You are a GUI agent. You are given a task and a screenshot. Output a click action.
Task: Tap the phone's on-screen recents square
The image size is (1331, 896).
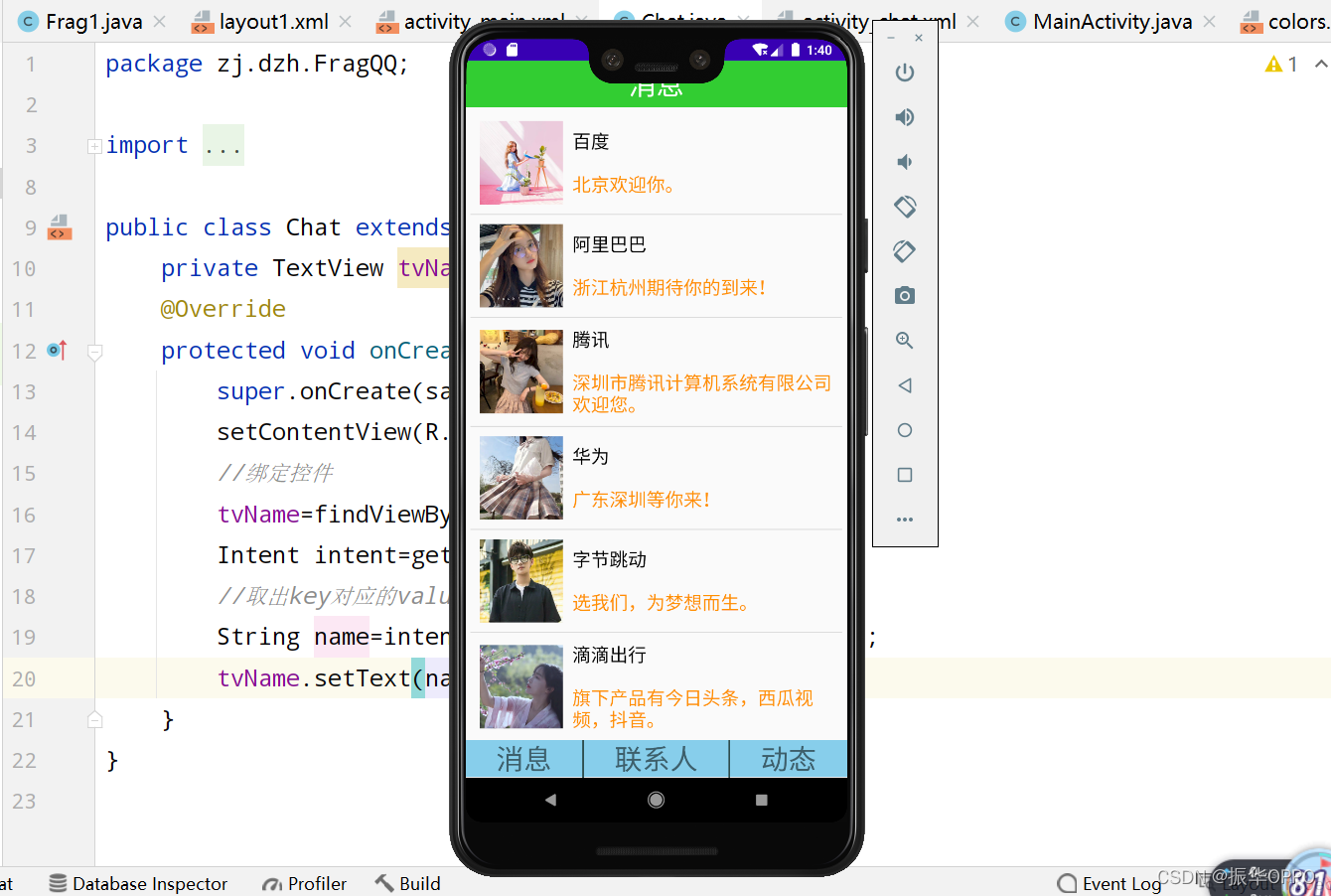coord(761,800)
